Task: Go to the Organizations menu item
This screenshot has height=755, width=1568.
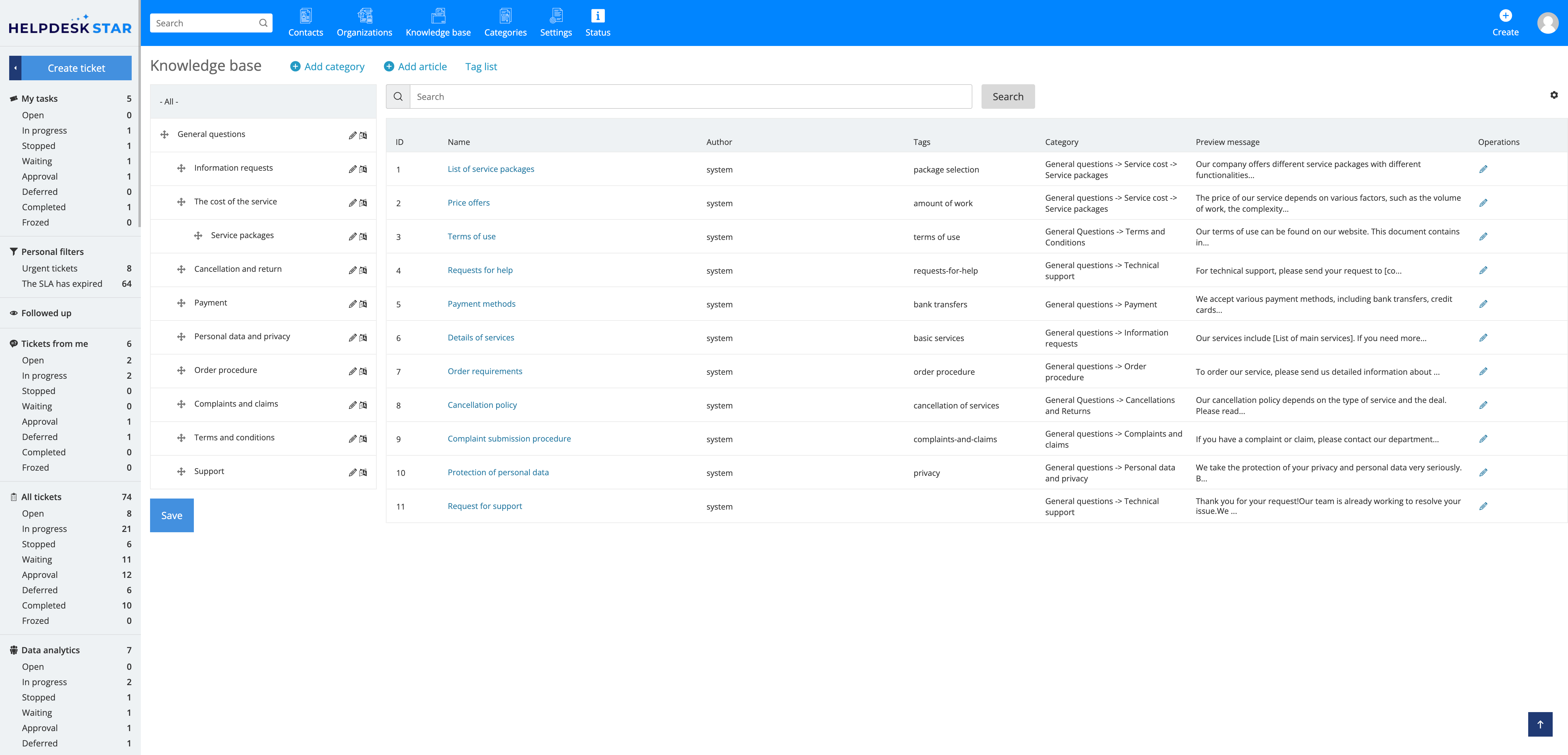Action: pos(364,23)
